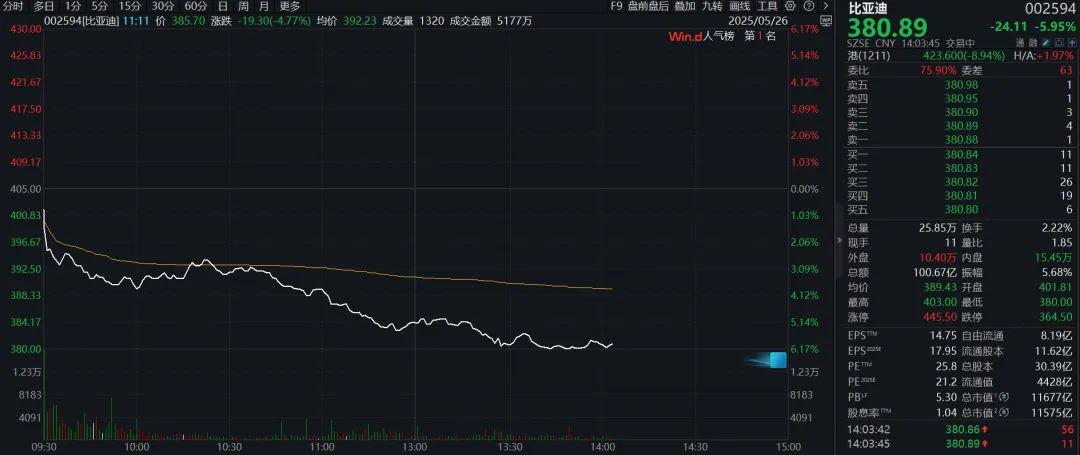Click the F9 button
Image resolution: width=1080 pixels, height=455 pixels.
[x=616, y=6]
